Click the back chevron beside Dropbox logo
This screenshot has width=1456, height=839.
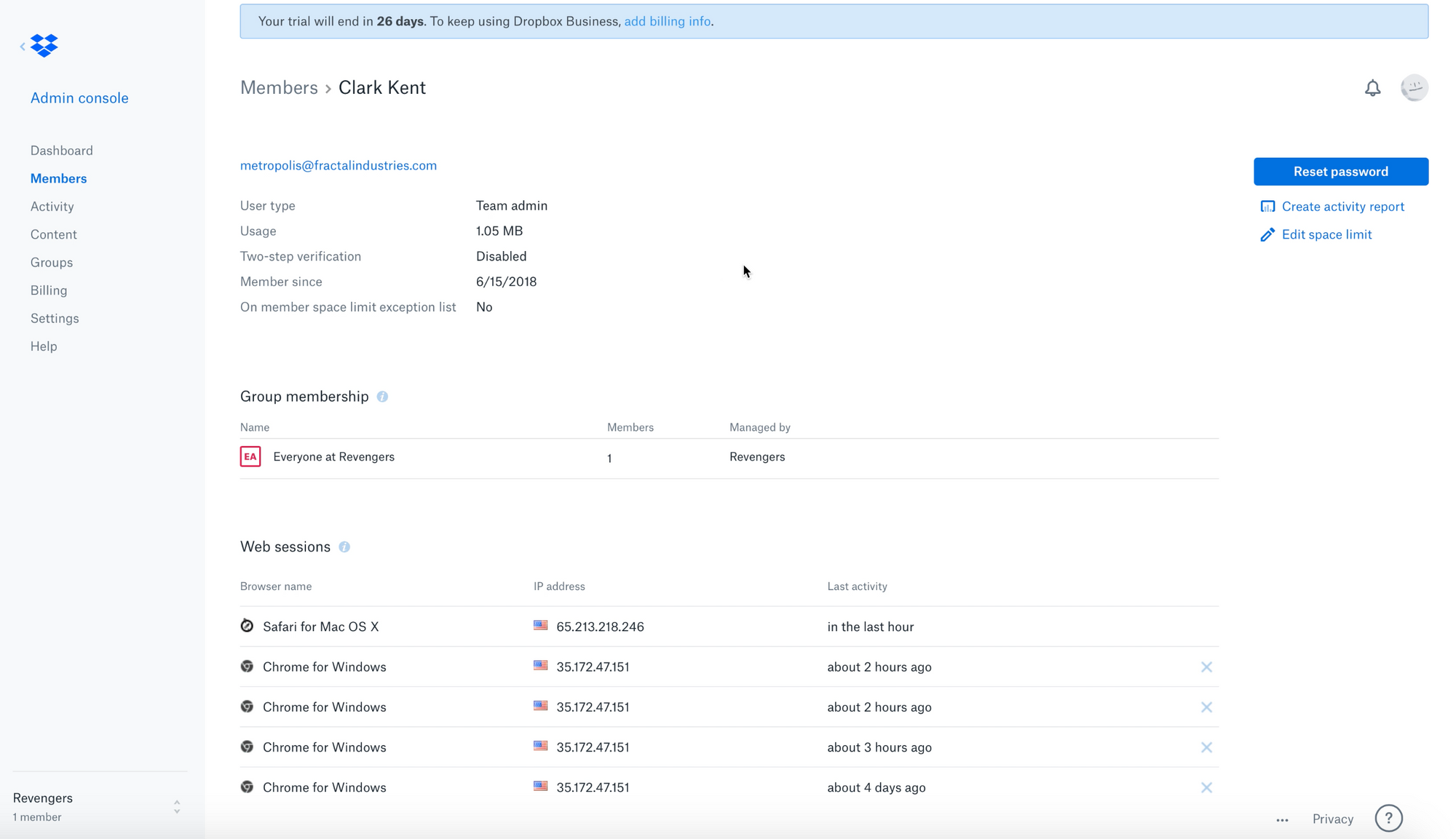pos(23,47)
